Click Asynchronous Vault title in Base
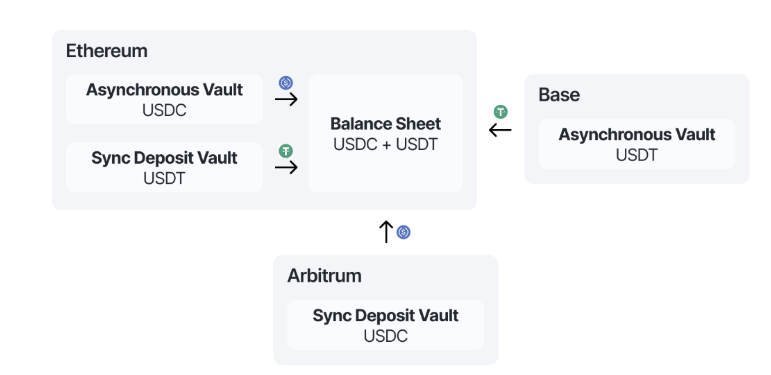 coord(637,135)
